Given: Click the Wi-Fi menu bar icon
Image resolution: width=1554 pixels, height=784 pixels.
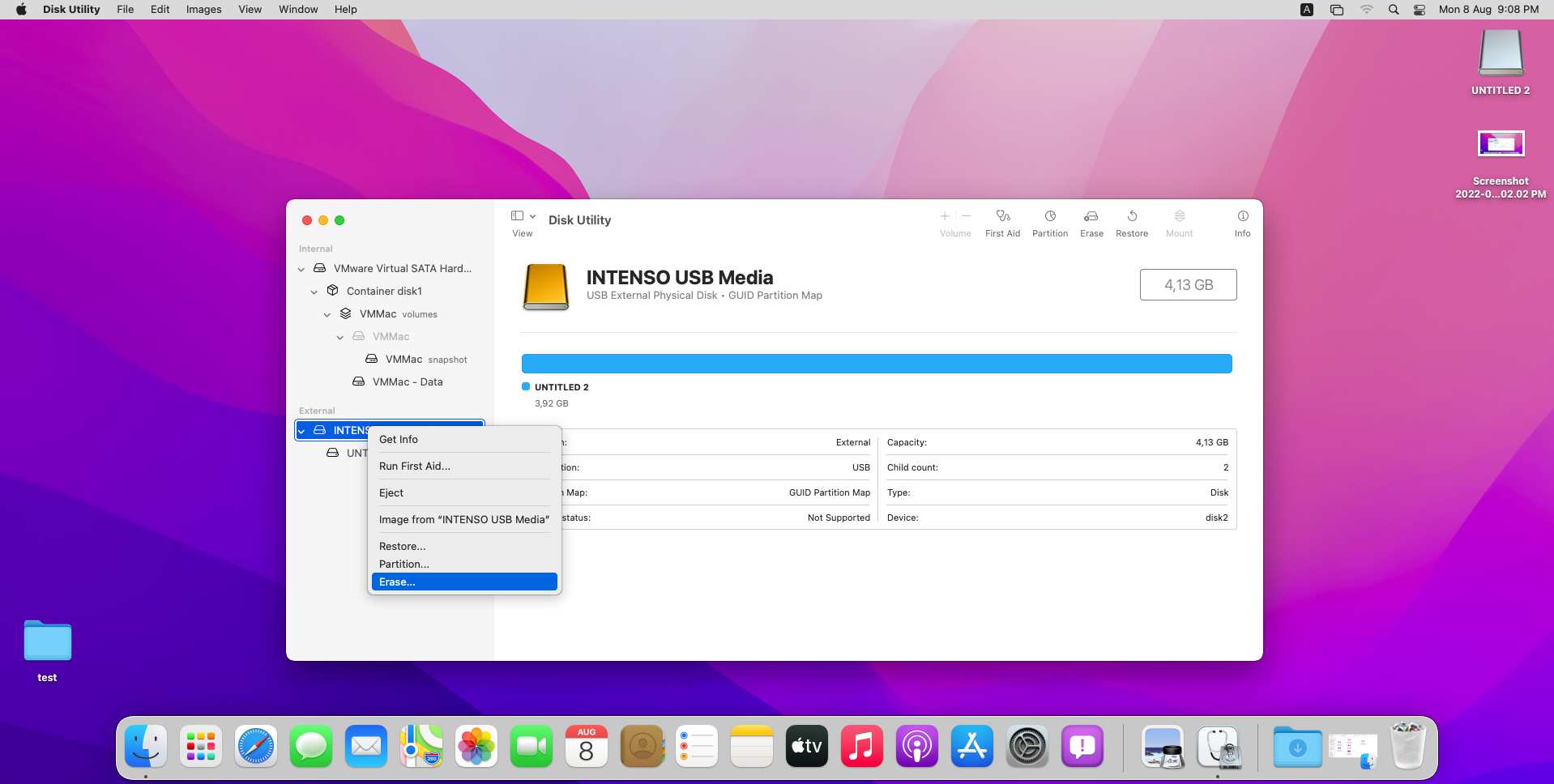Looking at the screenshot, I should pyautogui.click(x=1367, y=10).
